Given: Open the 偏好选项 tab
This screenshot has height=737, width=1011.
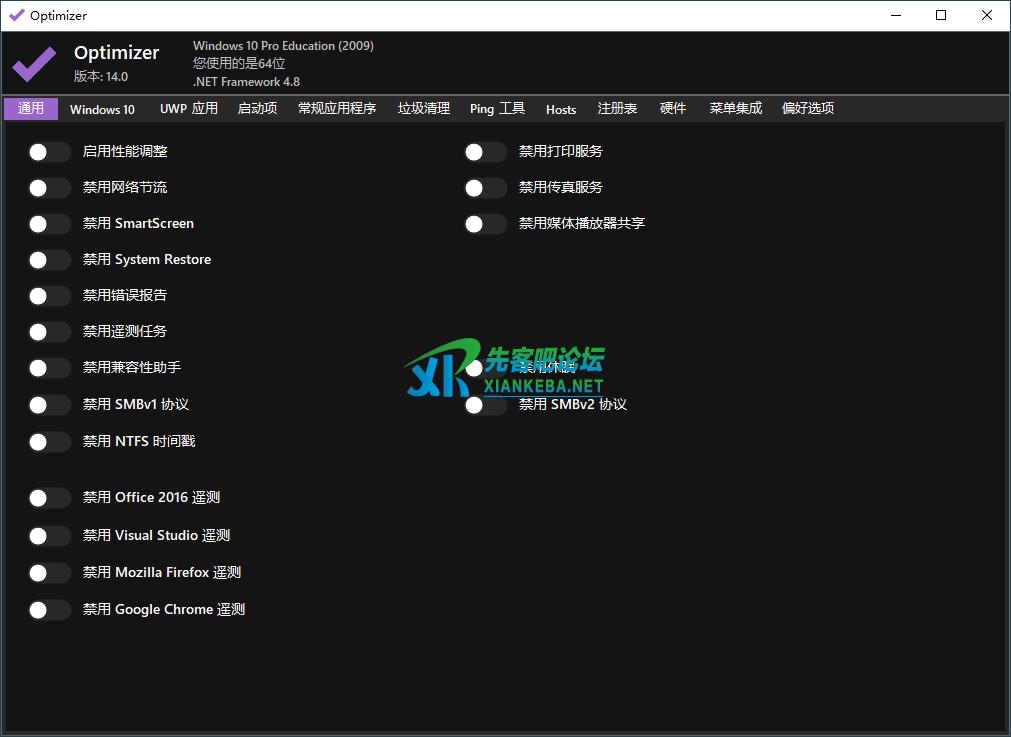Looking at the screenshot, I should click(x=807, y=109).
